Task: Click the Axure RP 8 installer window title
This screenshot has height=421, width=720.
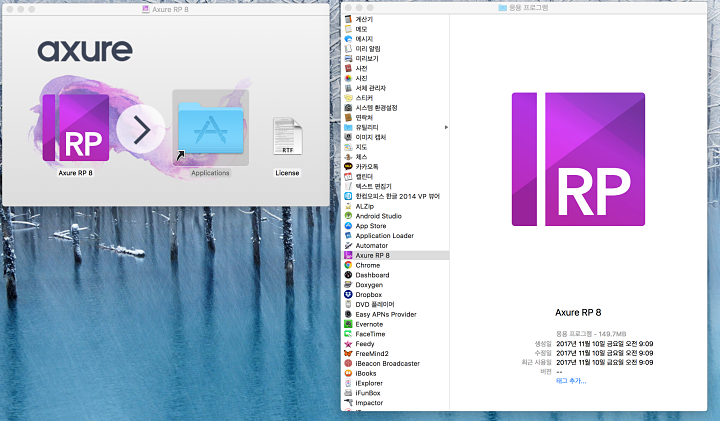Action: [170, 9]
